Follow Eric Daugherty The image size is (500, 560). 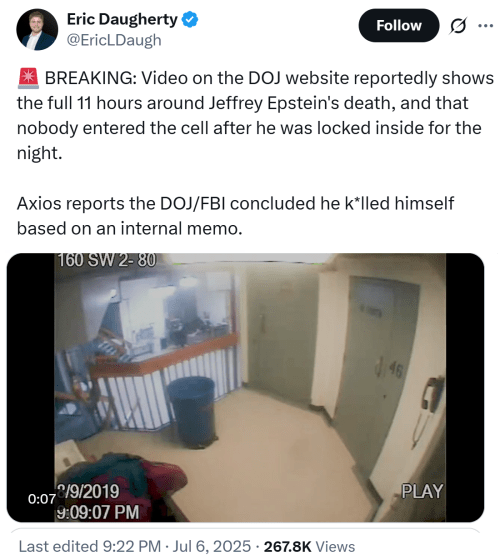[399, 26]
